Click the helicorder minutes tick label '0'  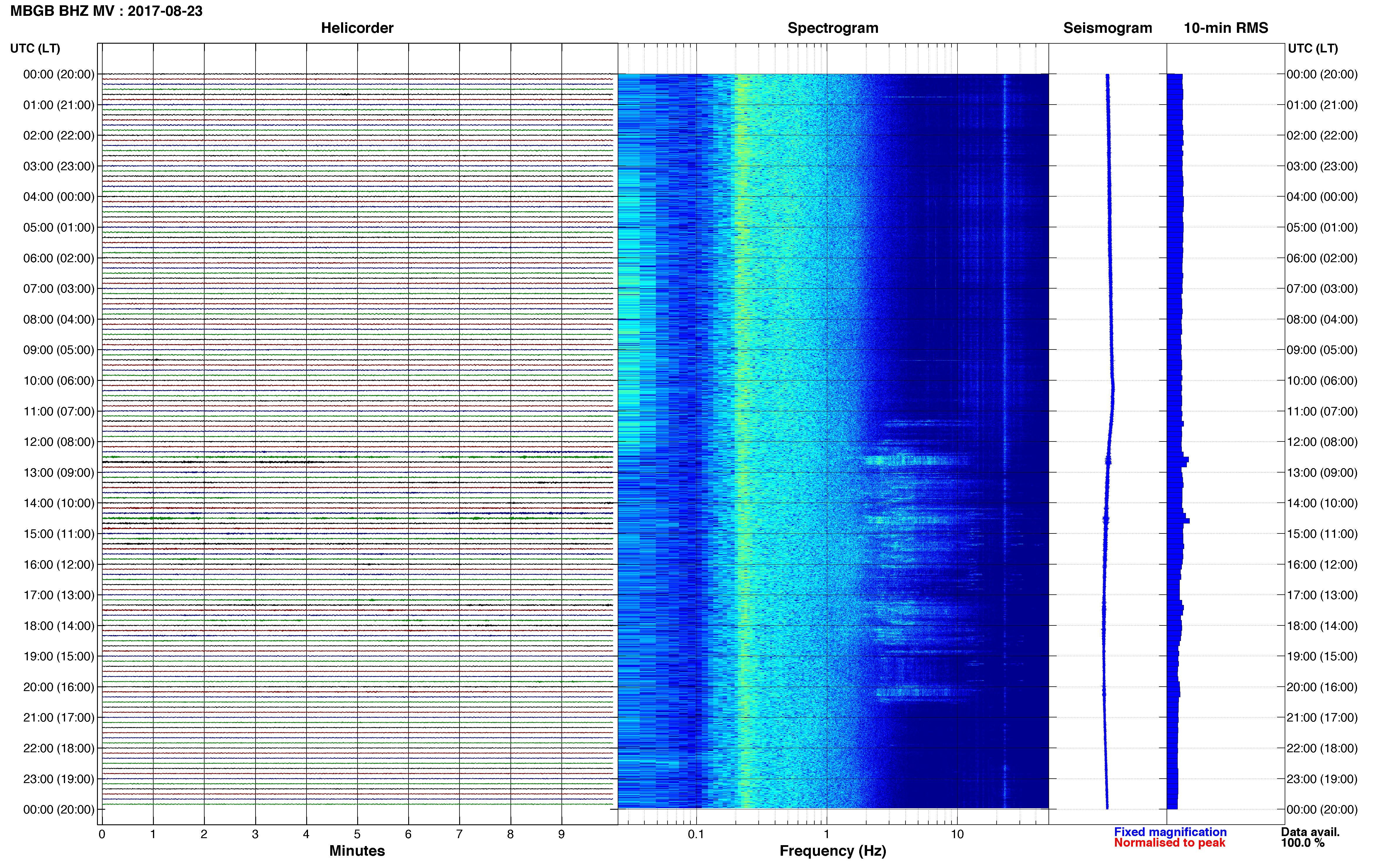(x=102, y=834)
